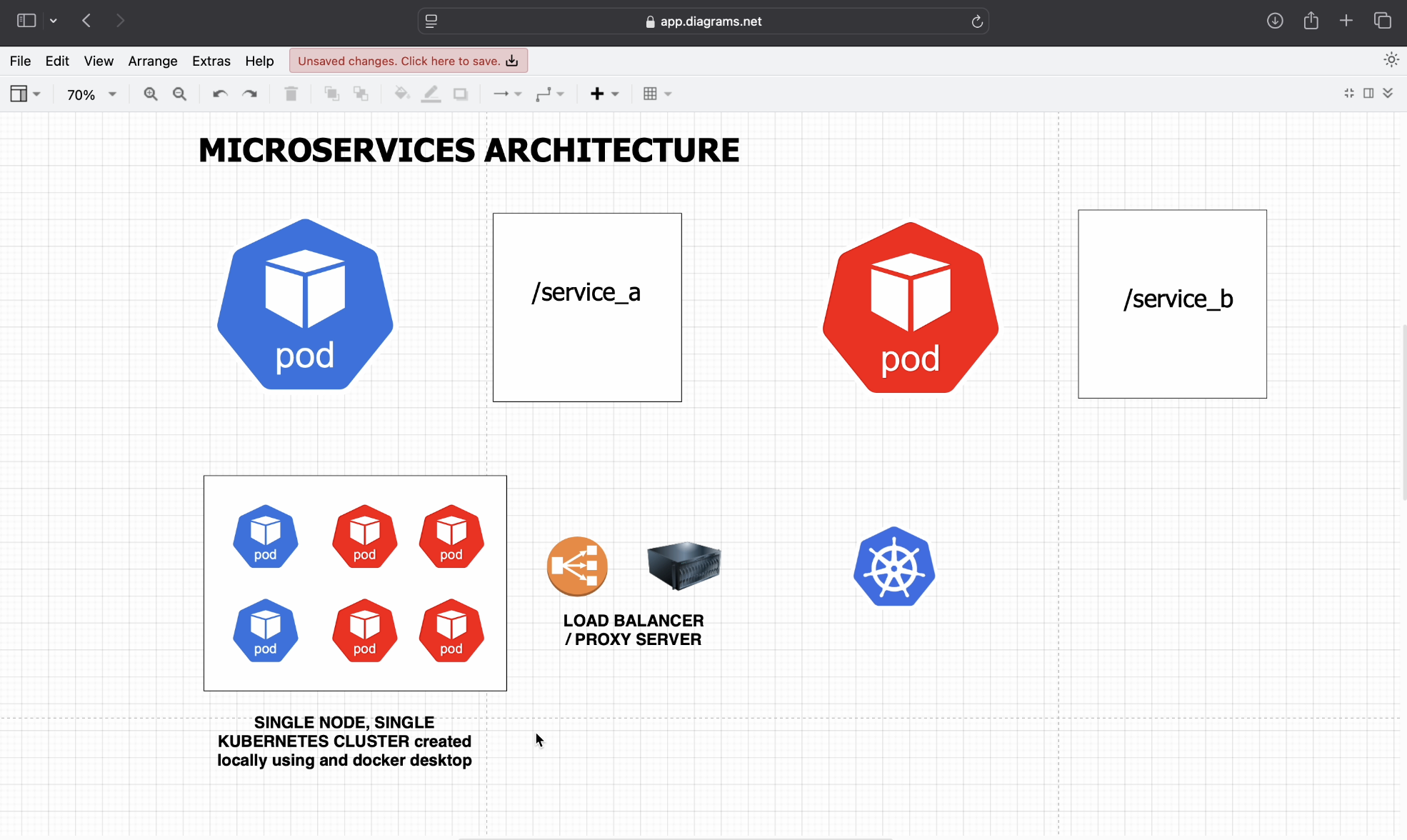
Task: Open the Insert plus dropdown
Action: tap(604, 94)
